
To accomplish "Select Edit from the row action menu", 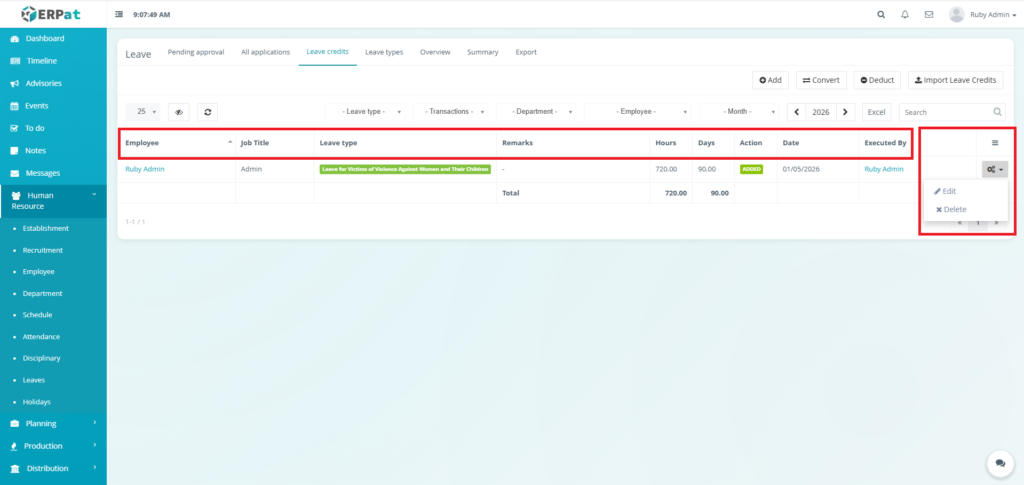I will pos(945,191).
